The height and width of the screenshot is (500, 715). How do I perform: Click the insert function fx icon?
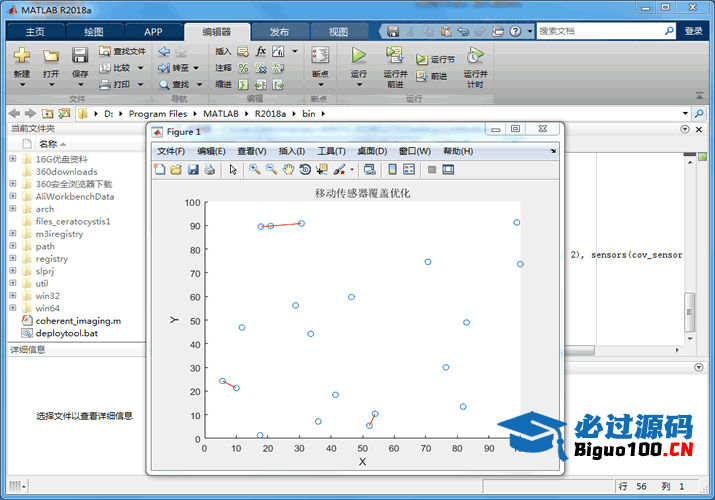pyautogui.click(x=261, y=51)
